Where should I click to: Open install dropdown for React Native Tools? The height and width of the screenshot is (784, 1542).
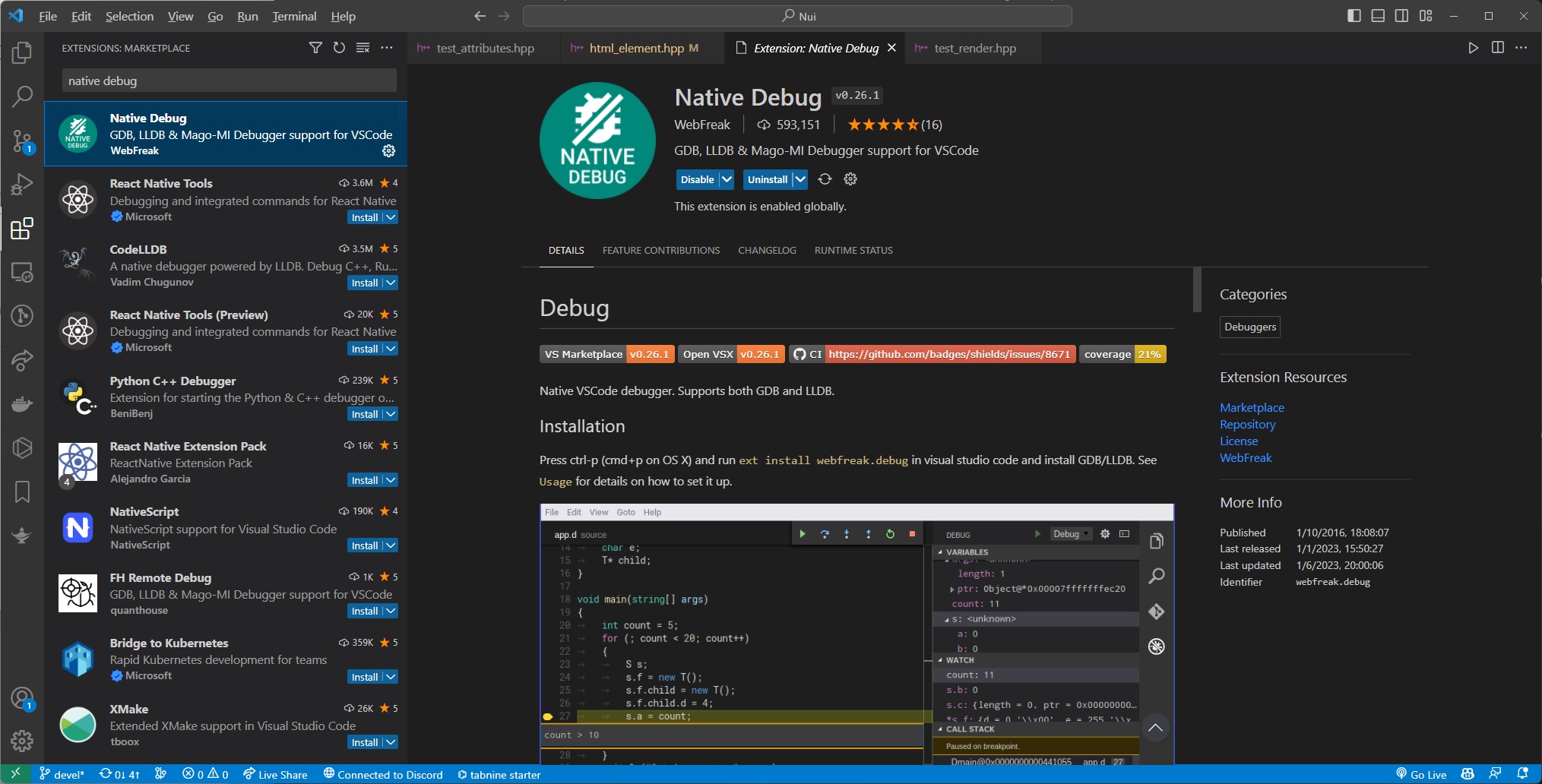click(x=391, y=217)
